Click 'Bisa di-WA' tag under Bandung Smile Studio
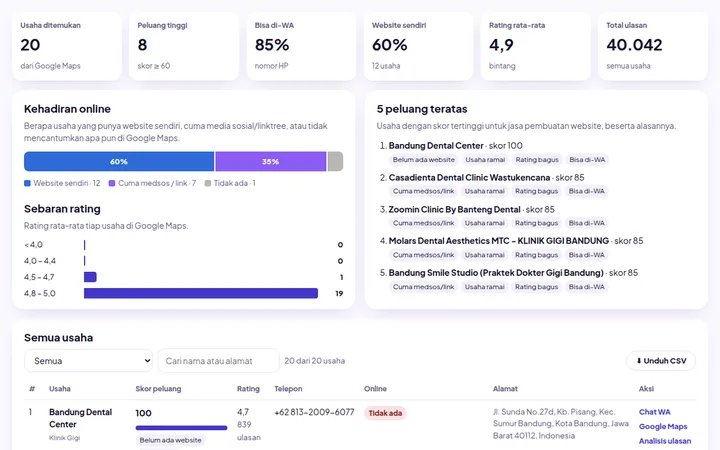The image size is (720, 450). 586,287
